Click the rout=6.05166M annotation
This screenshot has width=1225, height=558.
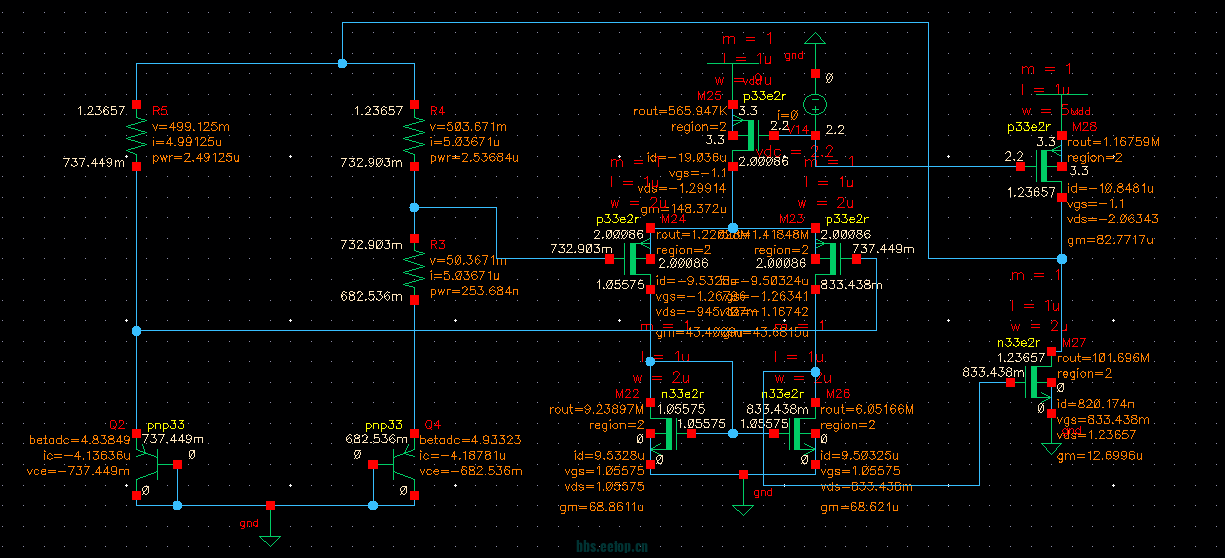coord(866,409)
